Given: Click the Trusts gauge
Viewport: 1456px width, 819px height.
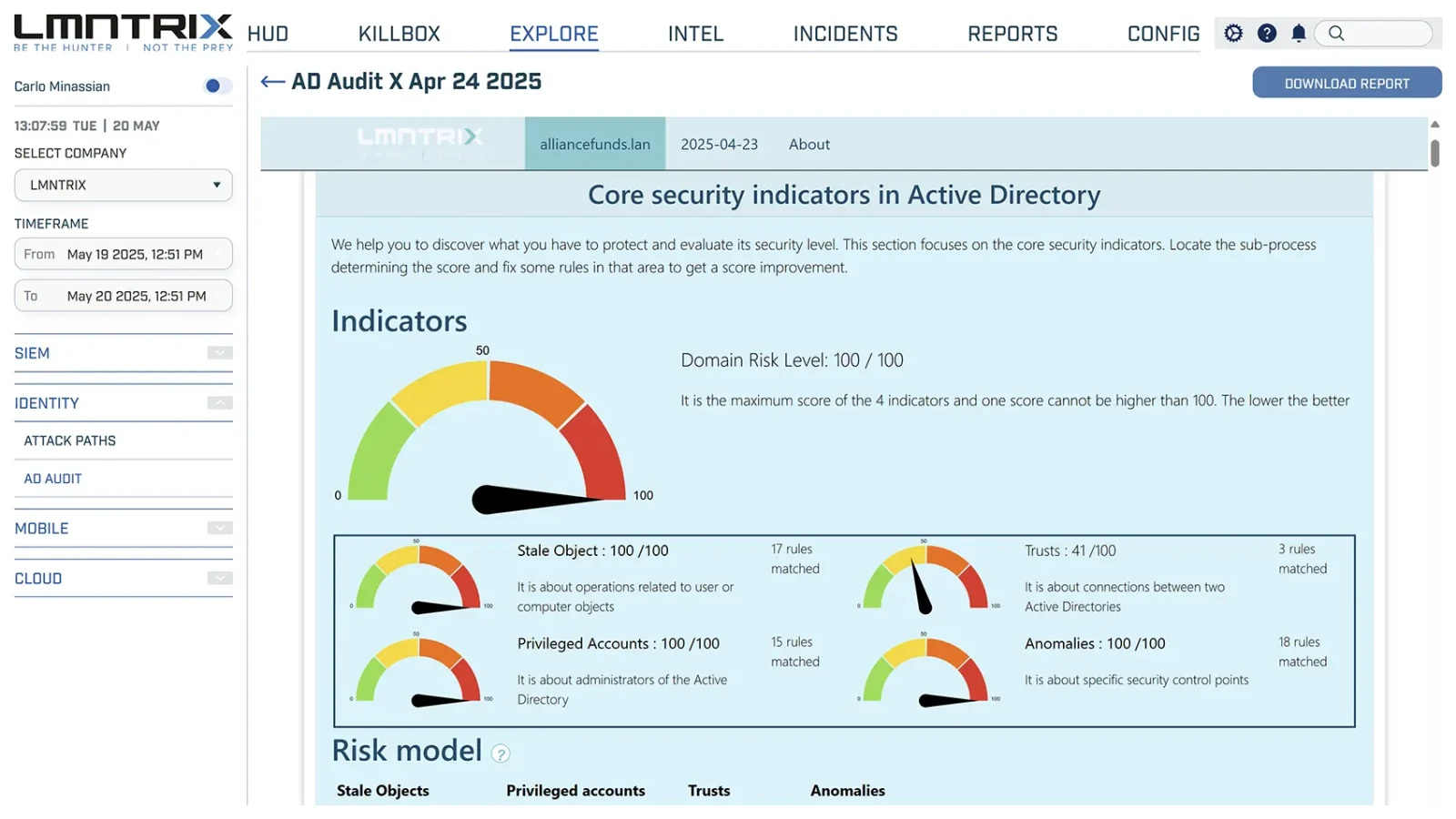Looking at the screenshot, I should (925, 580).
